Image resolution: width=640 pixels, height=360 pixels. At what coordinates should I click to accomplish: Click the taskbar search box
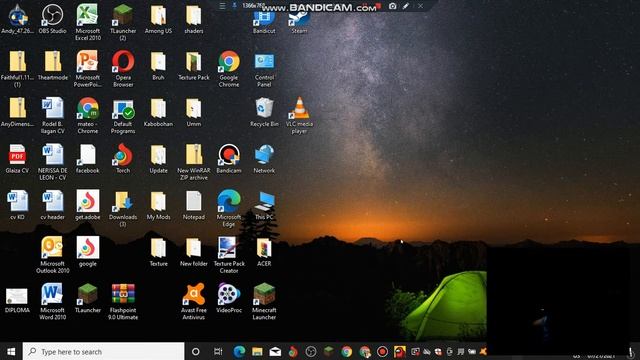pos(104,351)
